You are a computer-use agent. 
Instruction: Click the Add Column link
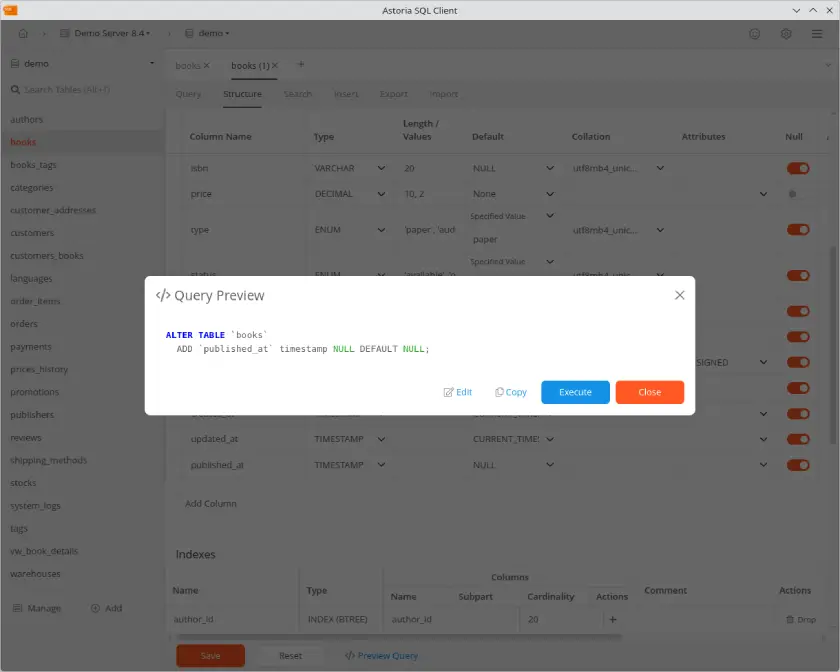(211, 504)
